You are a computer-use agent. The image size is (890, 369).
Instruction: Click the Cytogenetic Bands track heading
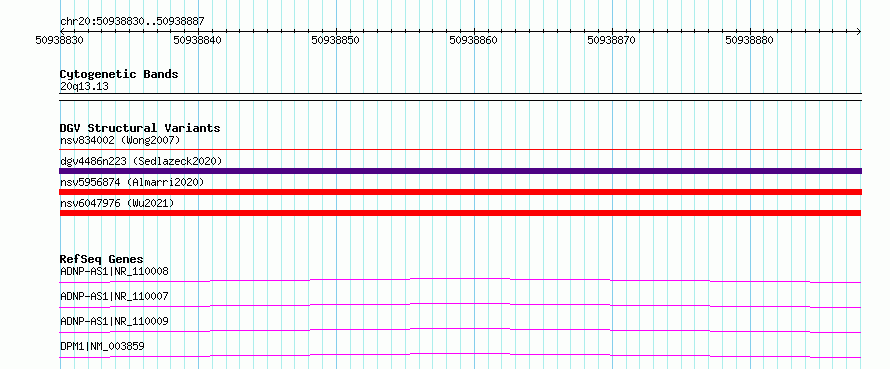click(119, 74)
